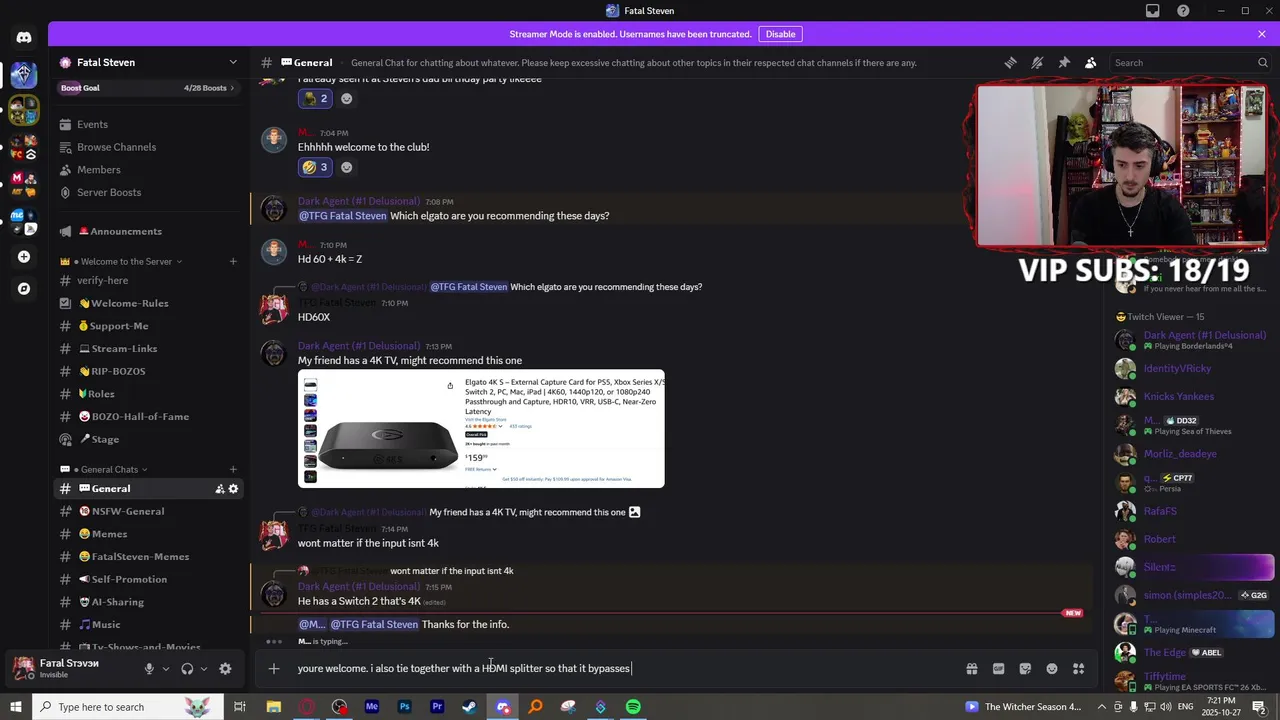
Task: Open User Settings gear icon
Action: (x=225, y=669)
